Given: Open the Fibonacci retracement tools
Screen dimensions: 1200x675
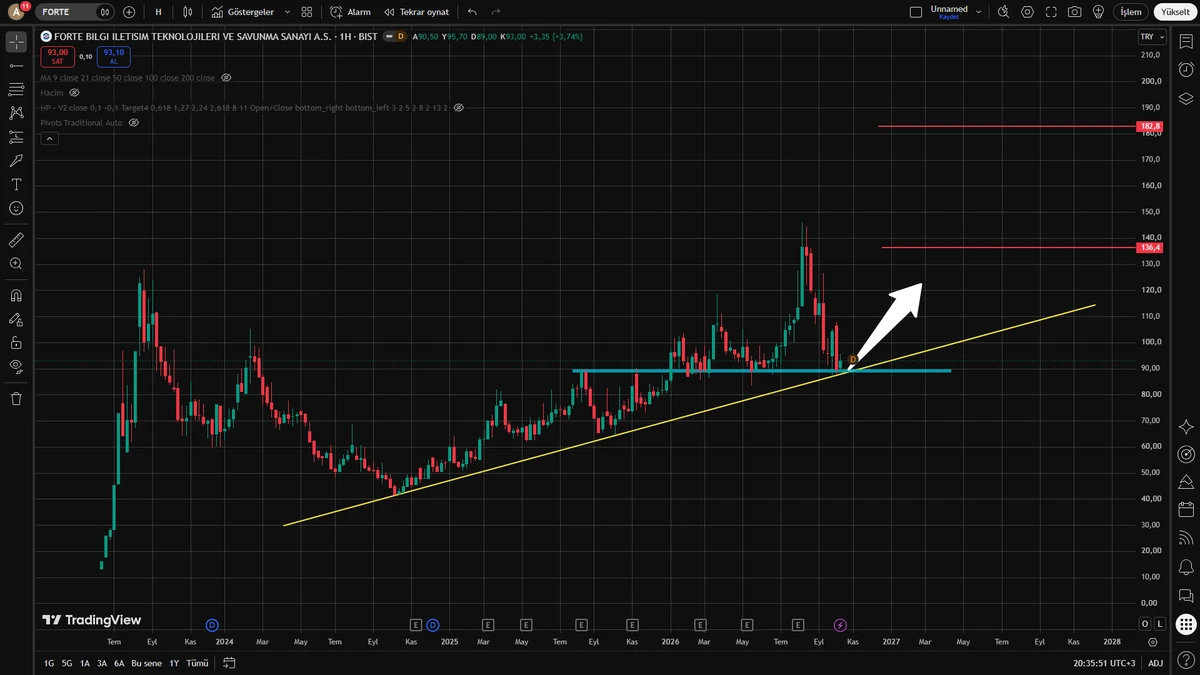Looking at the screenshot, I should [x=16, y=89].
